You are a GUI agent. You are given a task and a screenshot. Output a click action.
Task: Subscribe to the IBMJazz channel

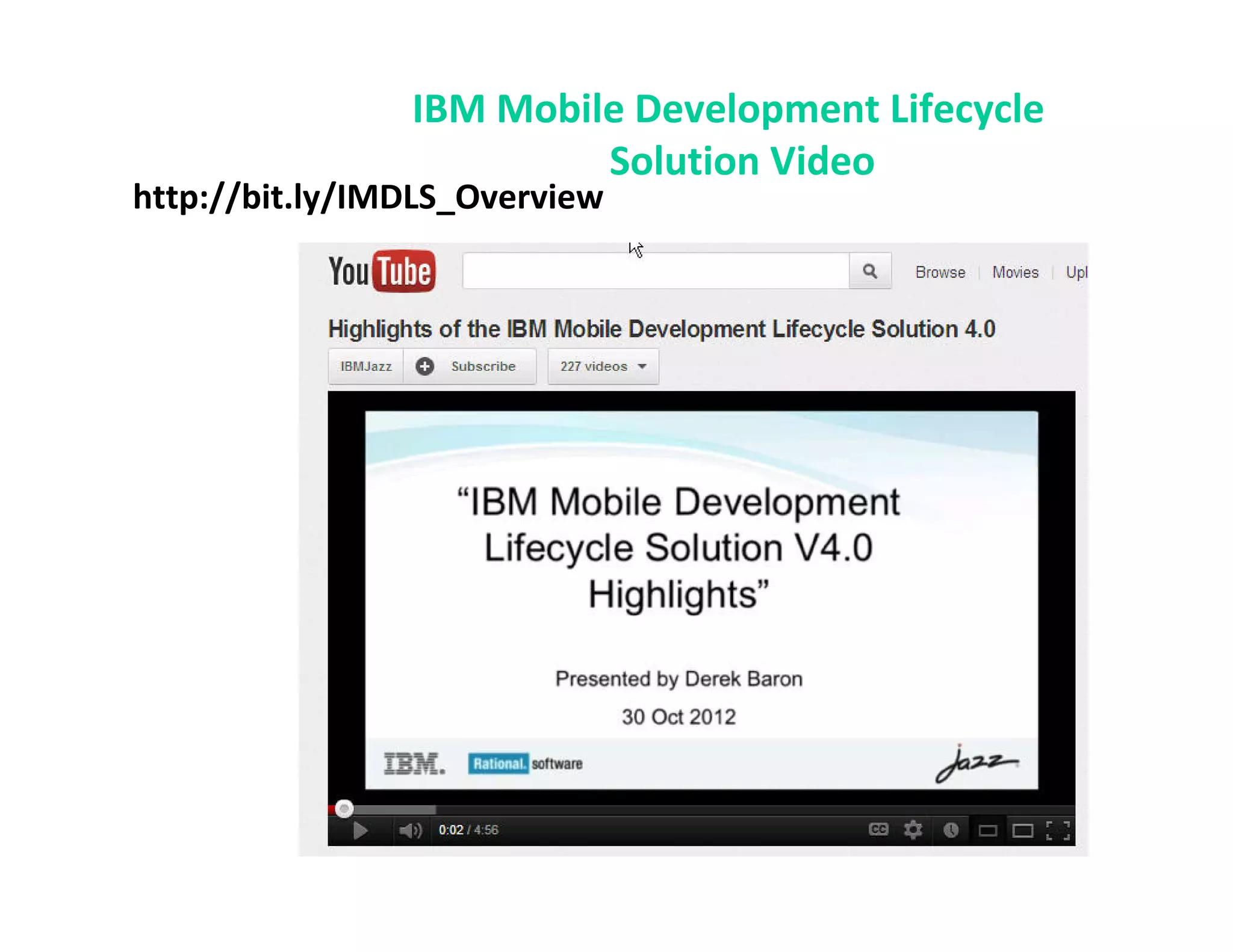click(470, 366)
